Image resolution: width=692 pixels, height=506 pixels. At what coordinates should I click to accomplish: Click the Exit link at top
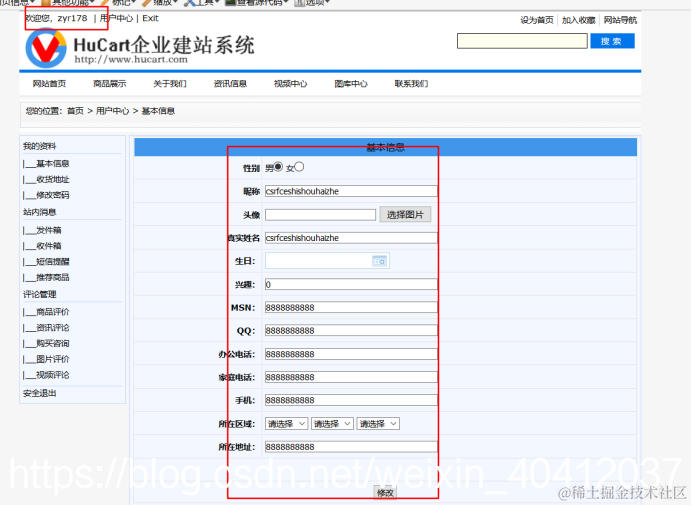pyautogui.click(x=150, y=19)
